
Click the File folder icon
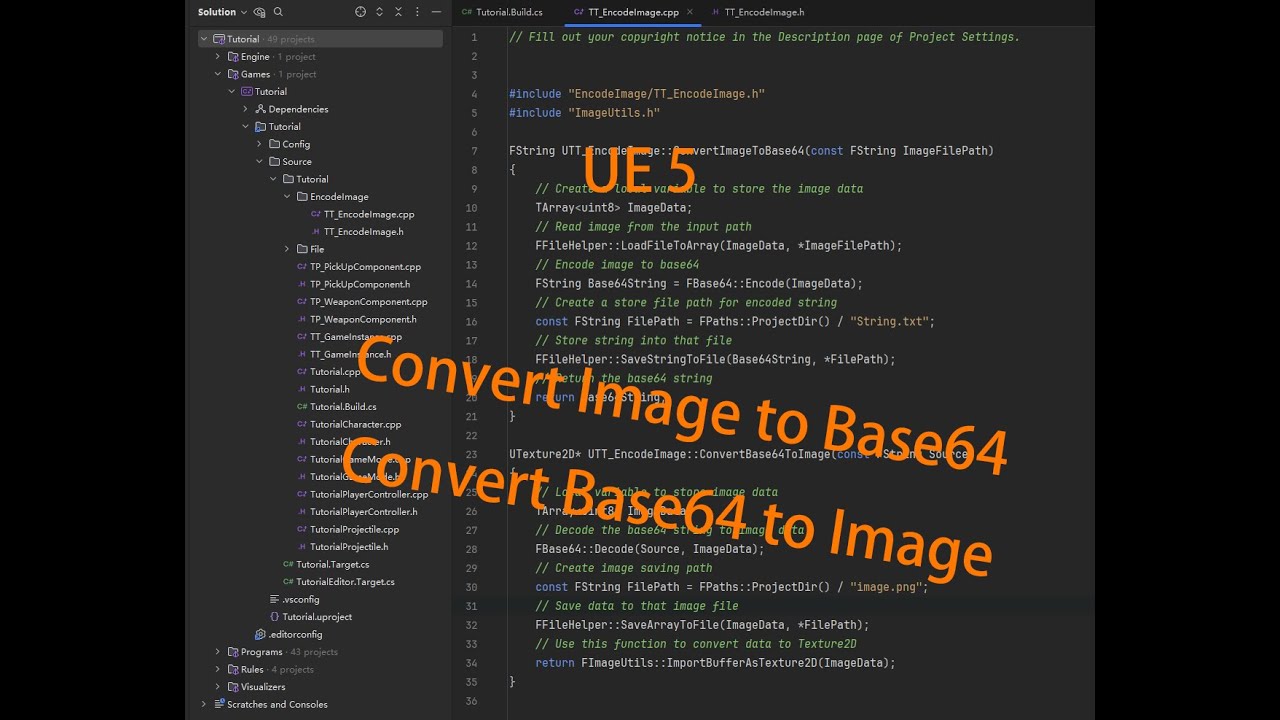[x=302, y=249]
